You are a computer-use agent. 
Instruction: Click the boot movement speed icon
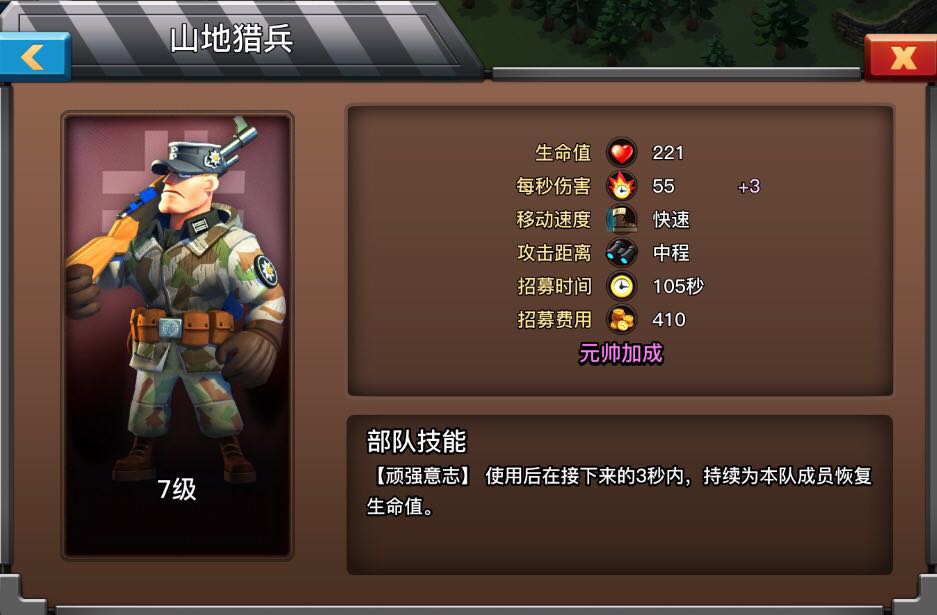tap(621, 219)
